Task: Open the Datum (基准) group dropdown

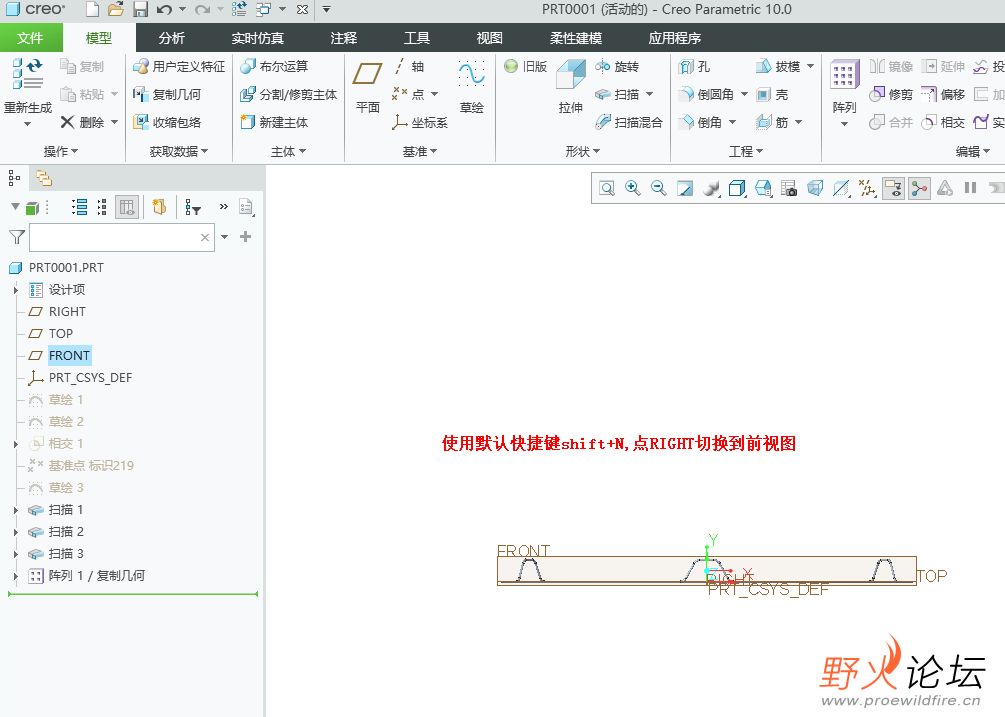Action: (x=420, y=151)
